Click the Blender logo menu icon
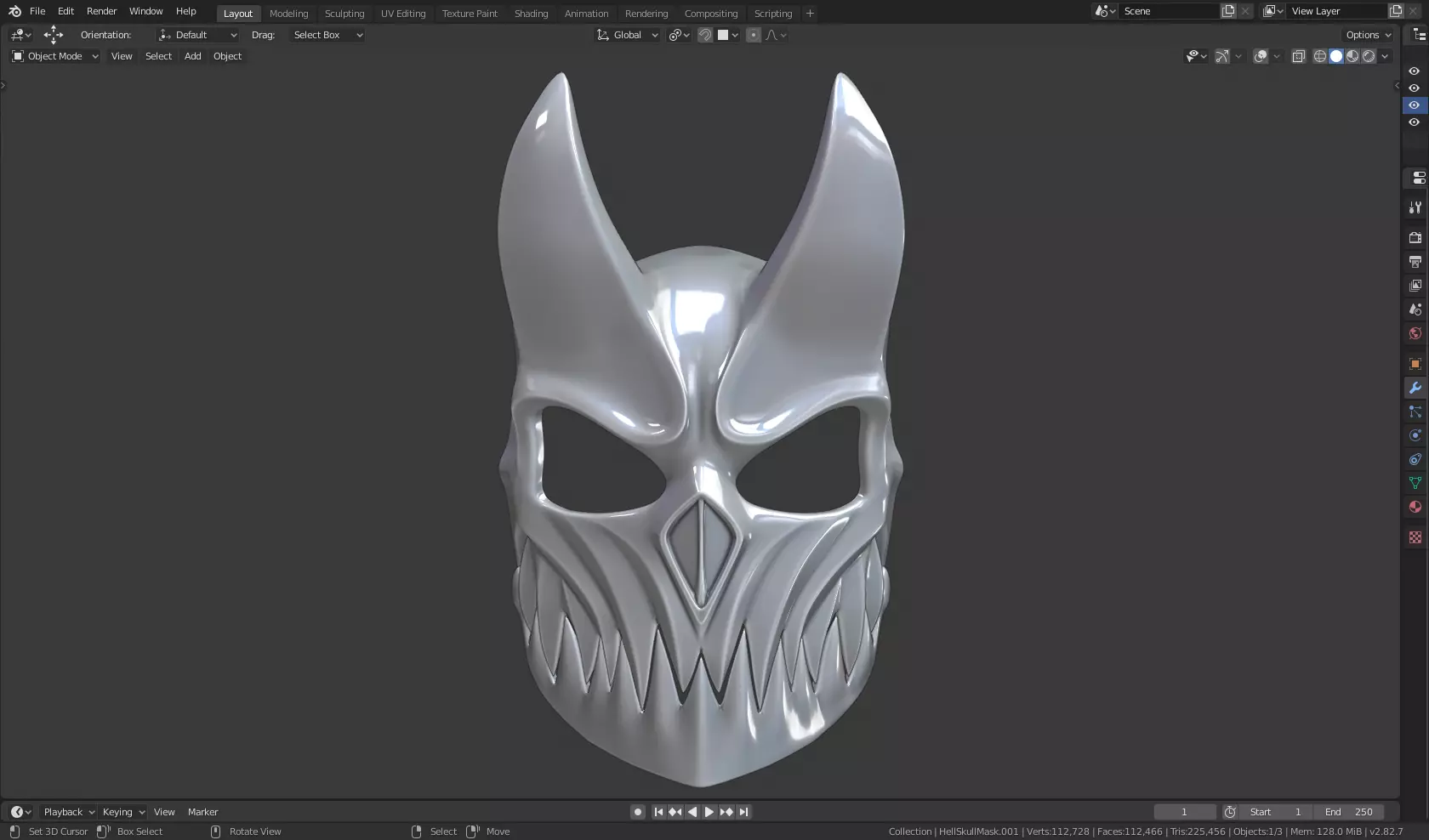The width and height of the screenshot is (1429, 840). [14, 11]
